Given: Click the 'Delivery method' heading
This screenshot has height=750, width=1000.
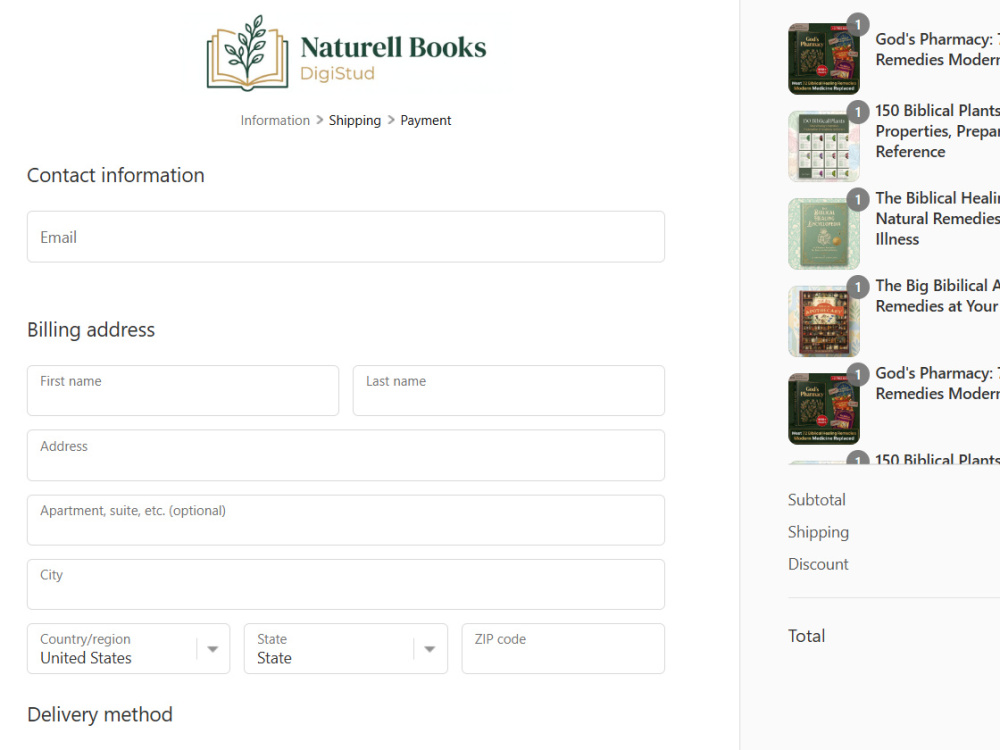Looking at the screenshot, I should point(99,714).
